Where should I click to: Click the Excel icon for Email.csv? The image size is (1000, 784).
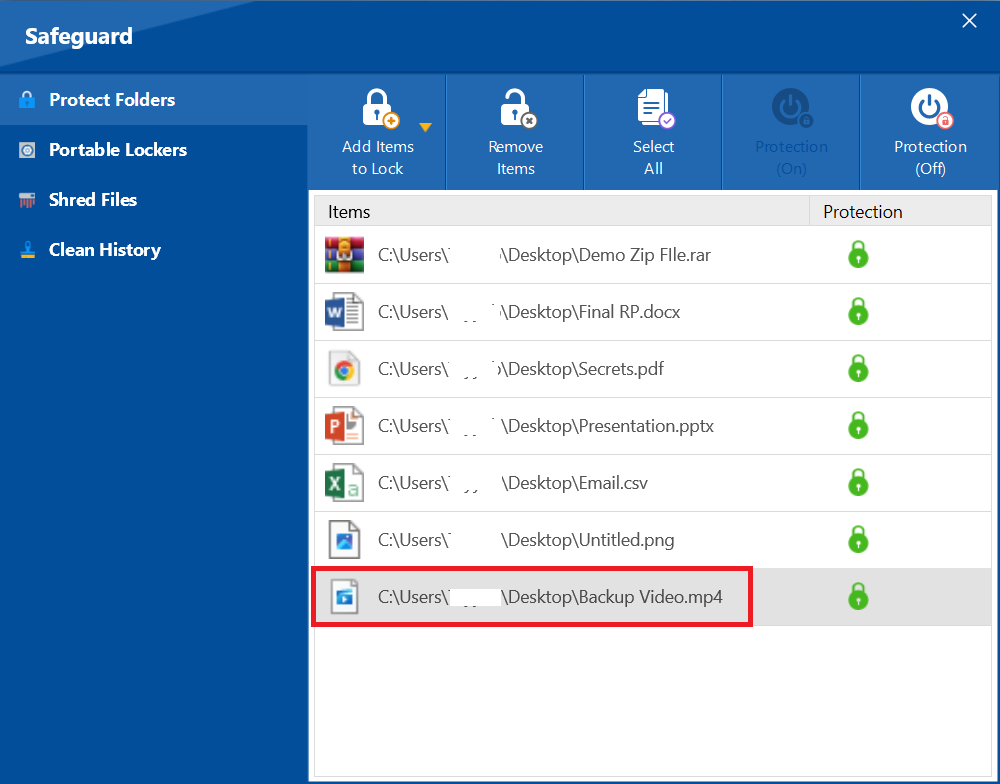[x=344, y=483]
